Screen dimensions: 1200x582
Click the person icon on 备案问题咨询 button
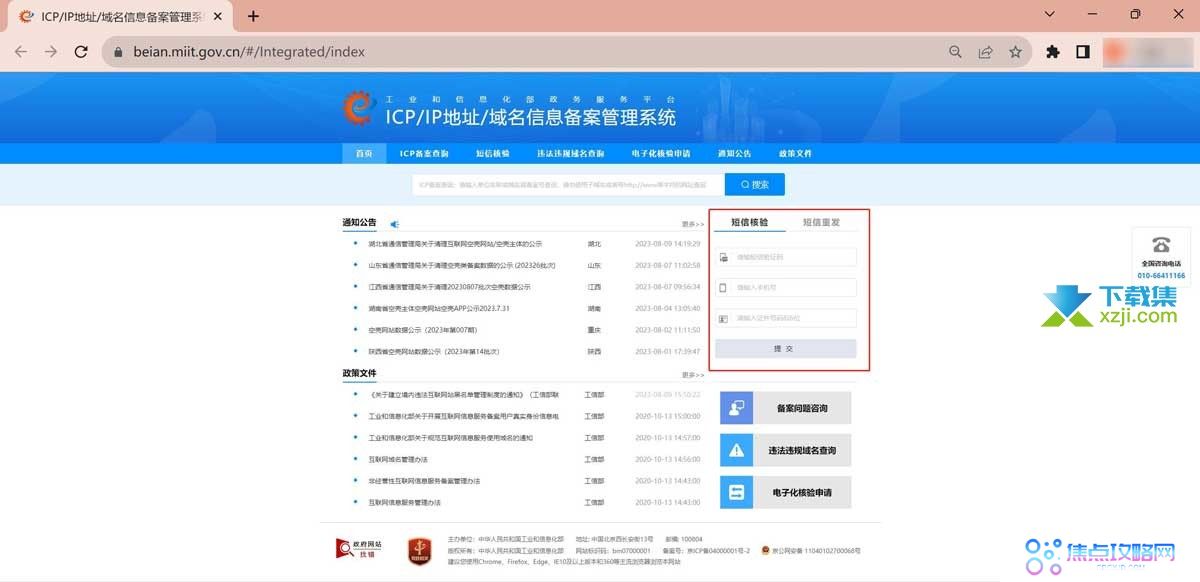click(x=736, y=408)
